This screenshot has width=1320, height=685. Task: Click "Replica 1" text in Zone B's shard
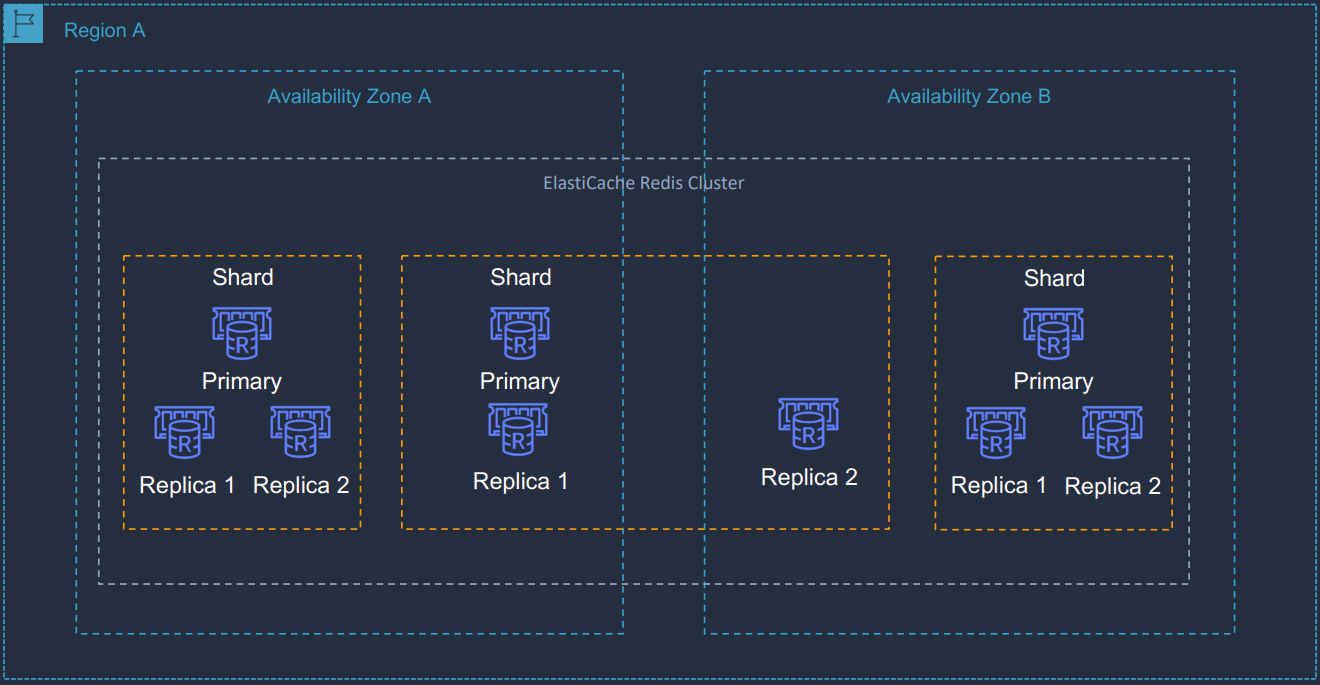click(999, 486)
